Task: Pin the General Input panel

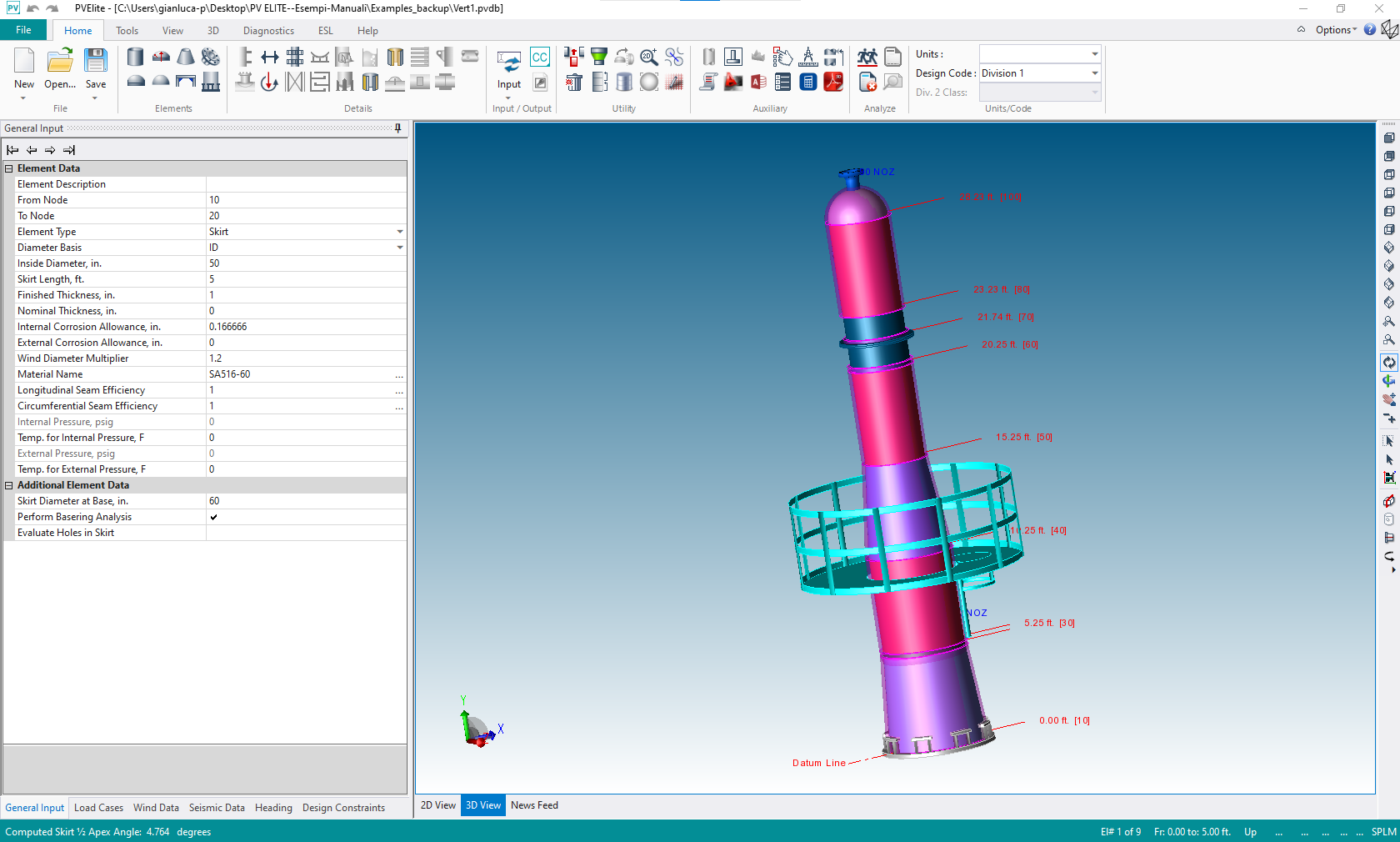Action: (397, 128)
